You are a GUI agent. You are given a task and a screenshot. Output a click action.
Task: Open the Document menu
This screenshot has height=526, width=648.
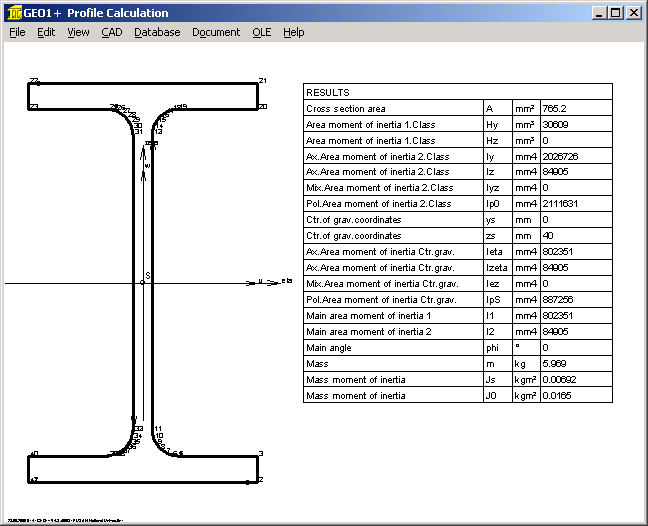[x=216, y=32]
